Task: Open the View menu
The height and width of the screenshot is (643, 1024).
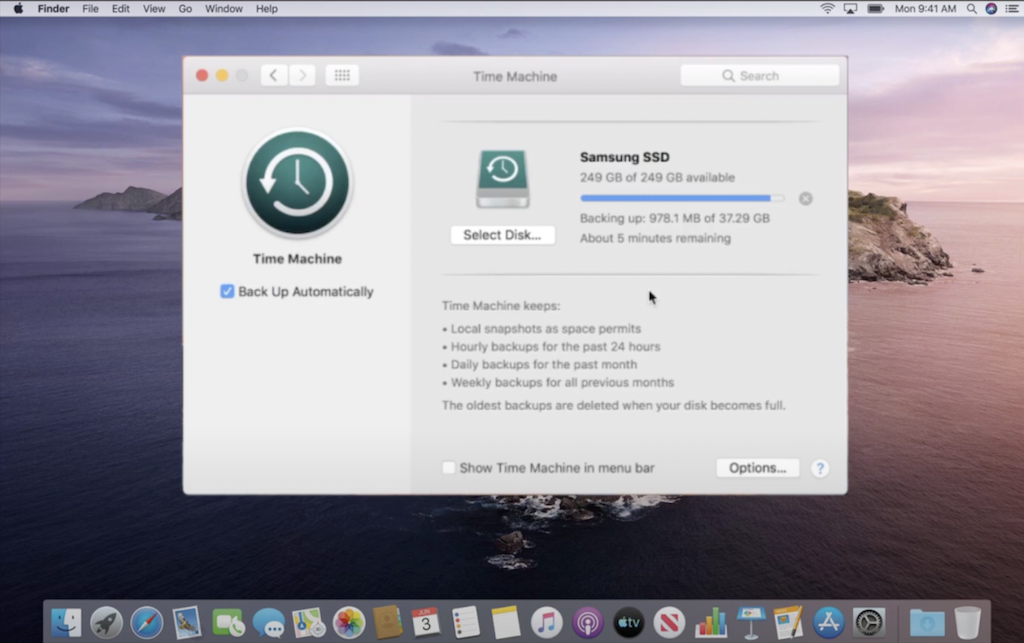Action: point(154,8)
